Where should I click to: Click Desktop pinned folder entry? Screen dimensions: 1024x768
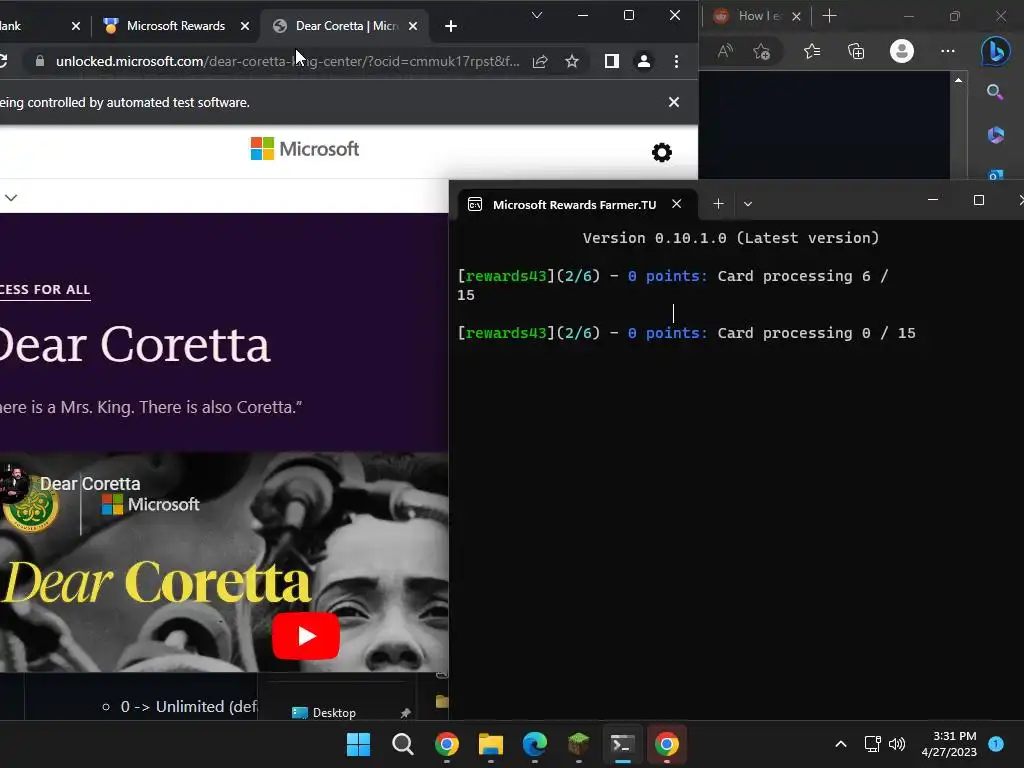pyautogui.click(x=334, y=713)
